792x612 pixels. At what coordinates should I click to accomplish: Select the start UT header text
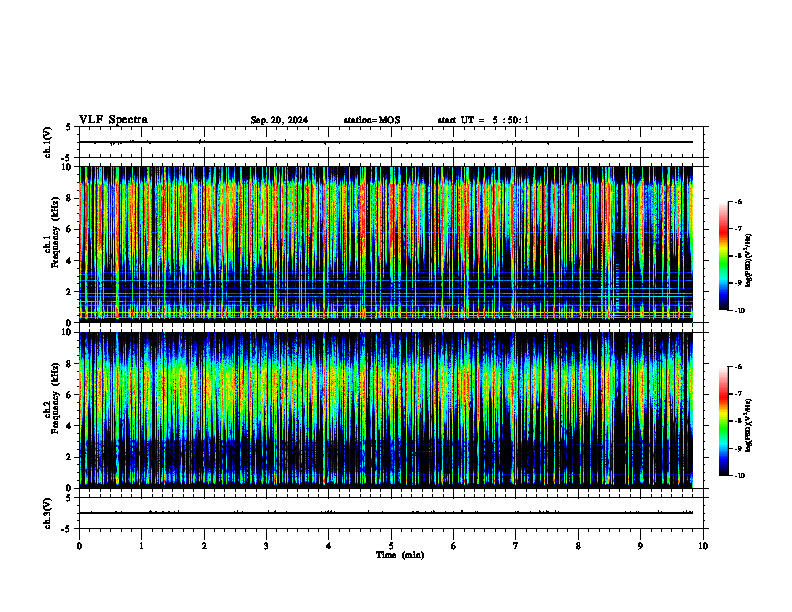pos(483,120)
